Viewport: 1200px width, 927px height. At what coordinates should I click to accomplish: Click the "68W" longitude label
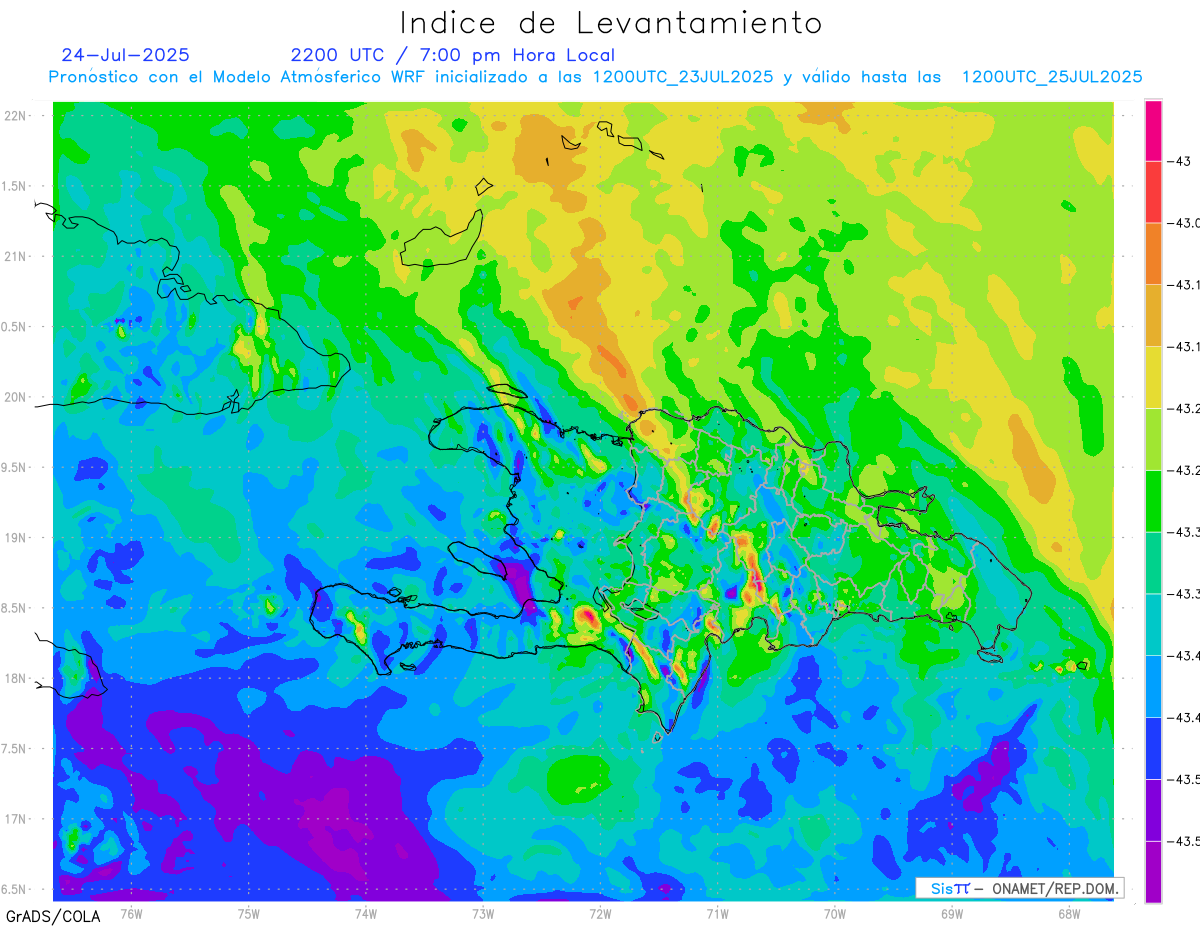tap(1069, 913)
